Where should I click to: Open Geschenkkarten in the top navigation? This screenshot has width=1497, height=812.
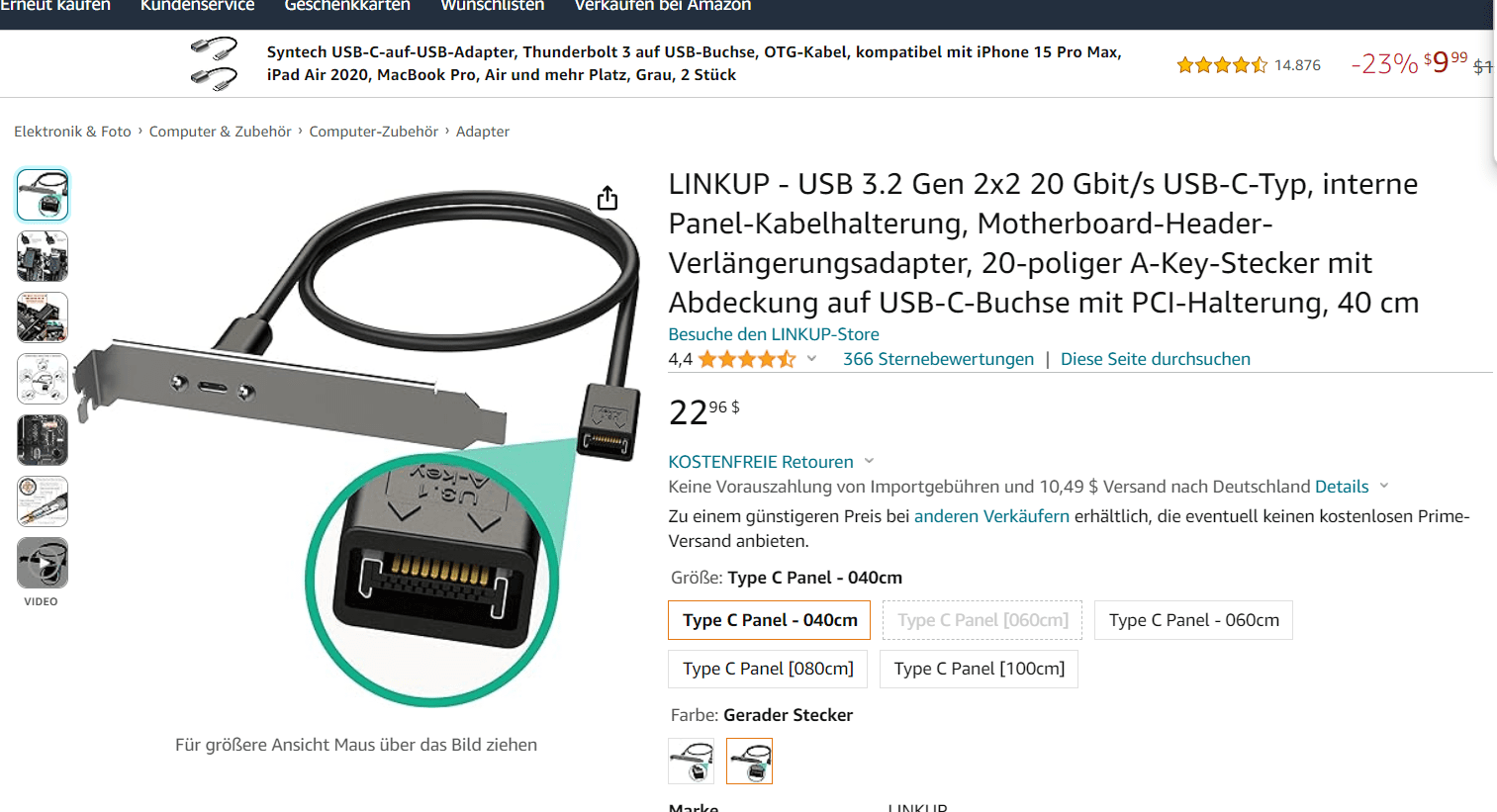347,6
